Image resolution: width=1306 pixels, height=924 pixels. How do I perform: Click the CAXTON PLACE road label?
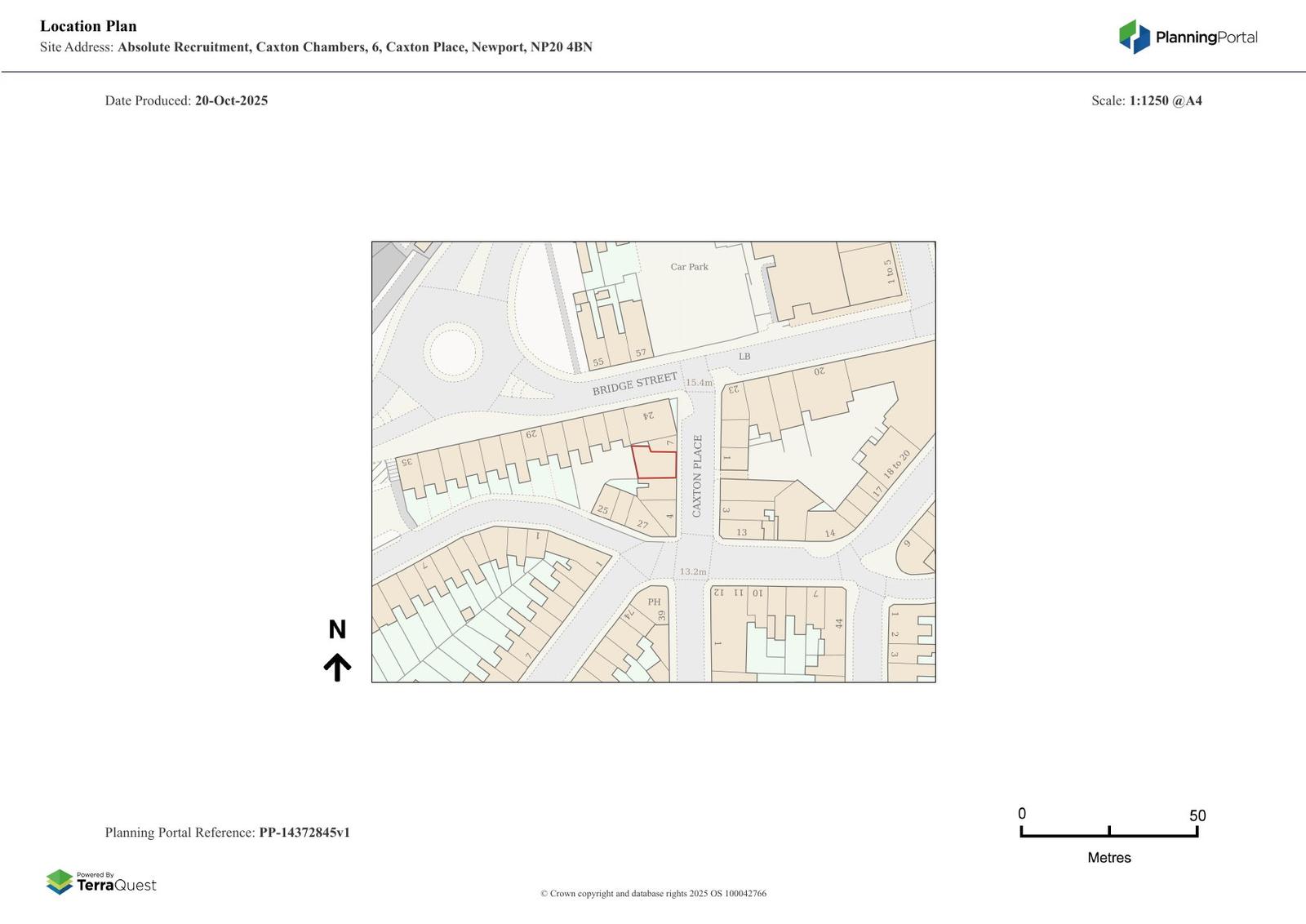click(x=697, y=476)
